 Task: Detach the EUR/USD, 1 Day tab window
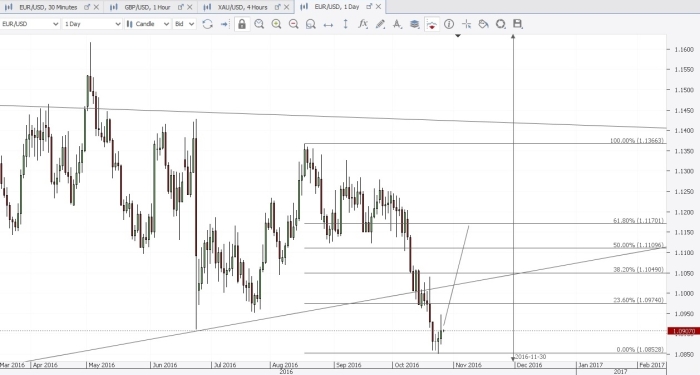point(369,7)
